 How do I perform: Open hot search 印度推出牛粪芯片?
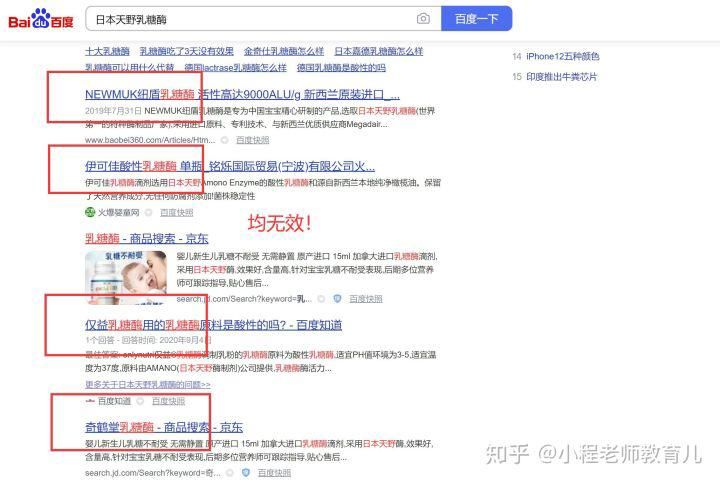(x=562, y=77)
